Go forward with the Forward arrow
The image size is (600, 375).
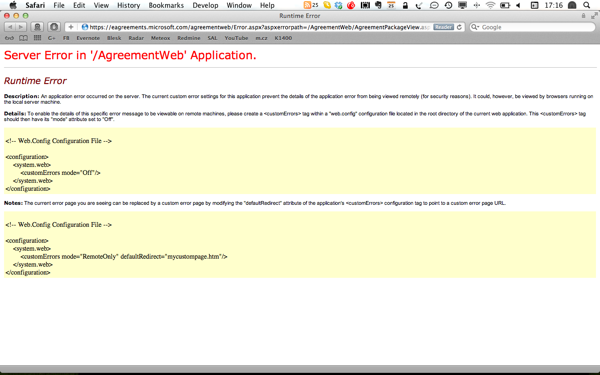[x=21, y=27]
